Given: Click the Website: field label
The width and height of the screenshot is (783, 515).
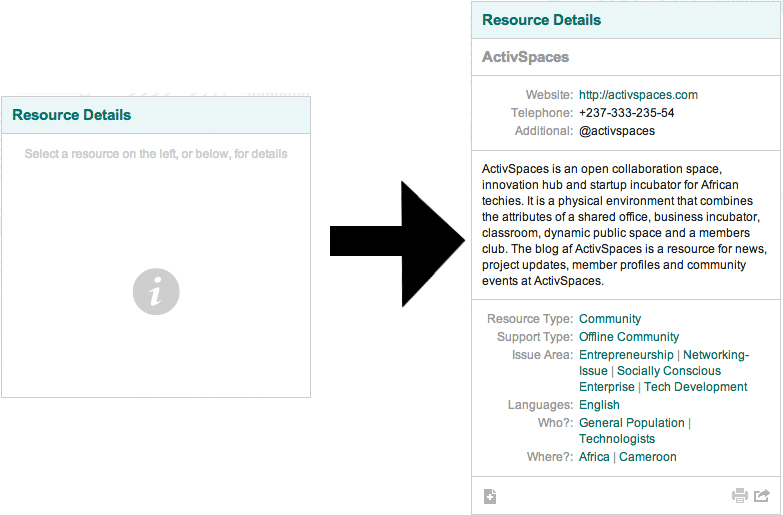Looking at the screenshot, I should tap(549, 95).
